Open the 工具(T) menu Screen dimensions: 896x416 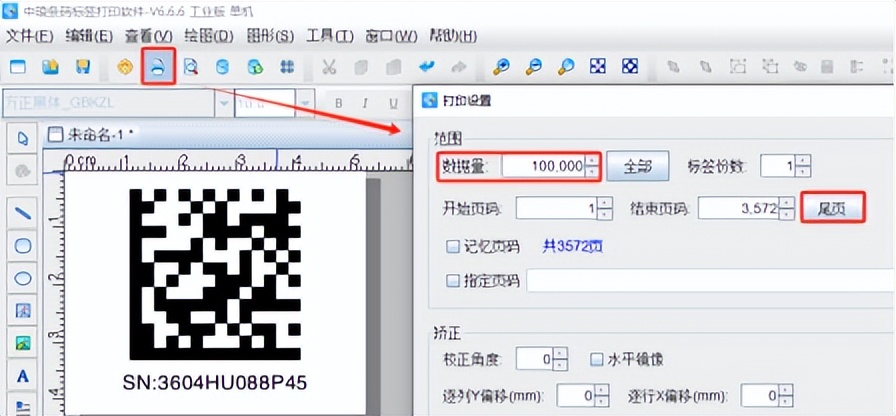click(330, 35)
